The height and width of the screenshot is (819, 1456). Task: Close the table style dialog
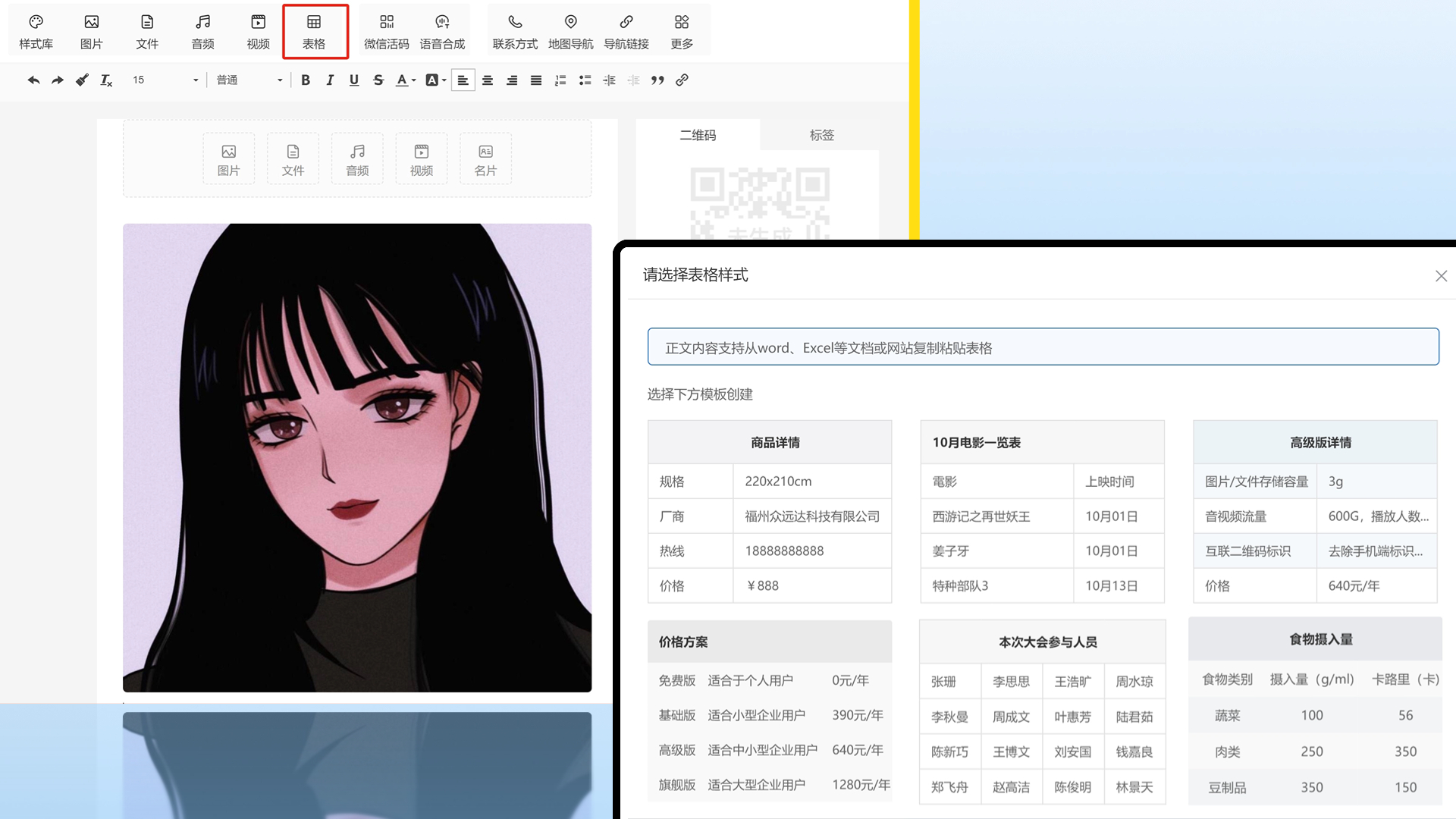point(1441,276)
